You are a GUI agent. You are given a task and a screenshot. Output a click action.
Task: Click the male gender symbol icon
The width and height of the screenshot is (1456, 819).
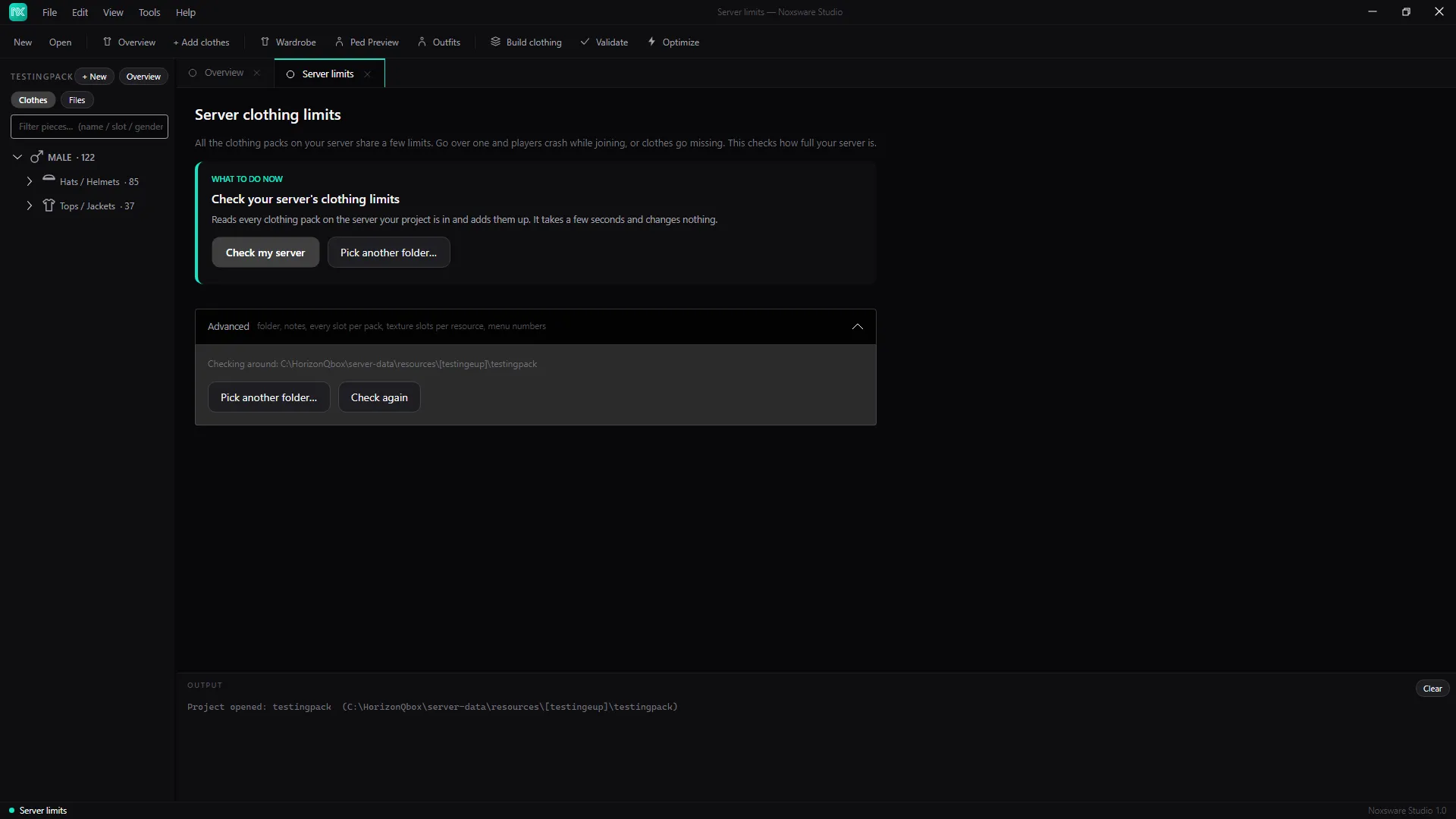[36, 157]
